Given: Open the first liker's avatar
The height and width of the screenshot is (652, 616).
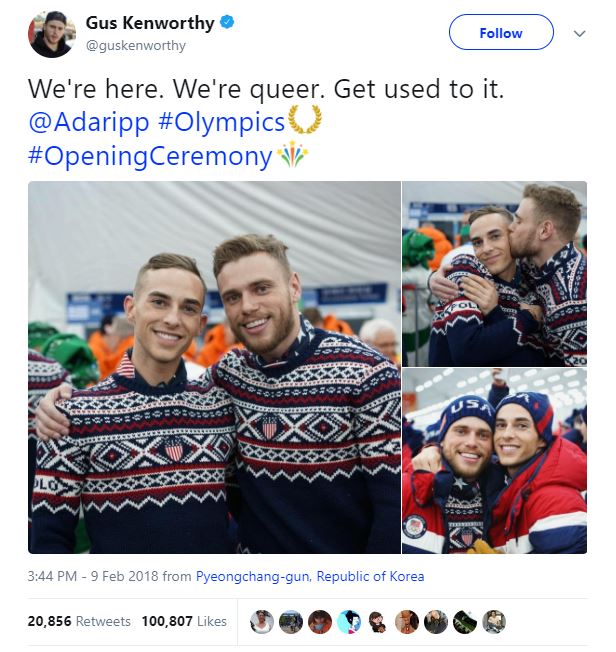Looking at the screenshot, I should [x=262, y=622].
